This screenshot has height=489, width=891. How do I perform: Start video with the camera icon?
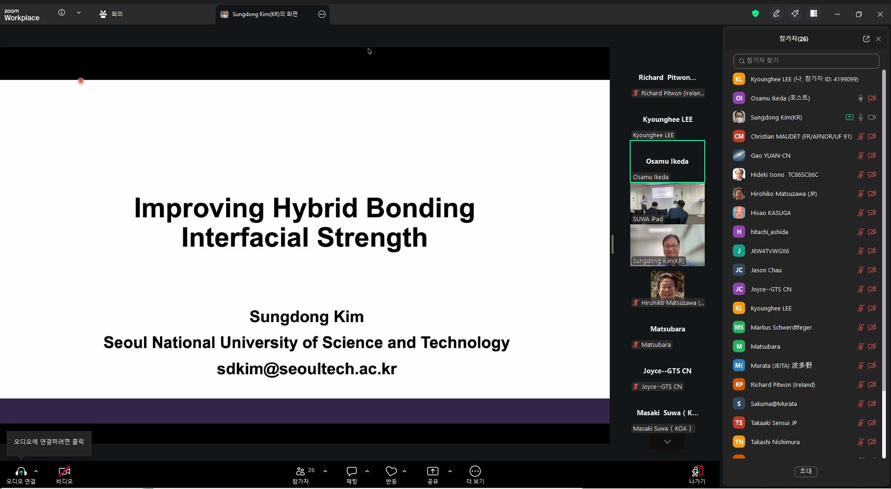click(64, 471)
